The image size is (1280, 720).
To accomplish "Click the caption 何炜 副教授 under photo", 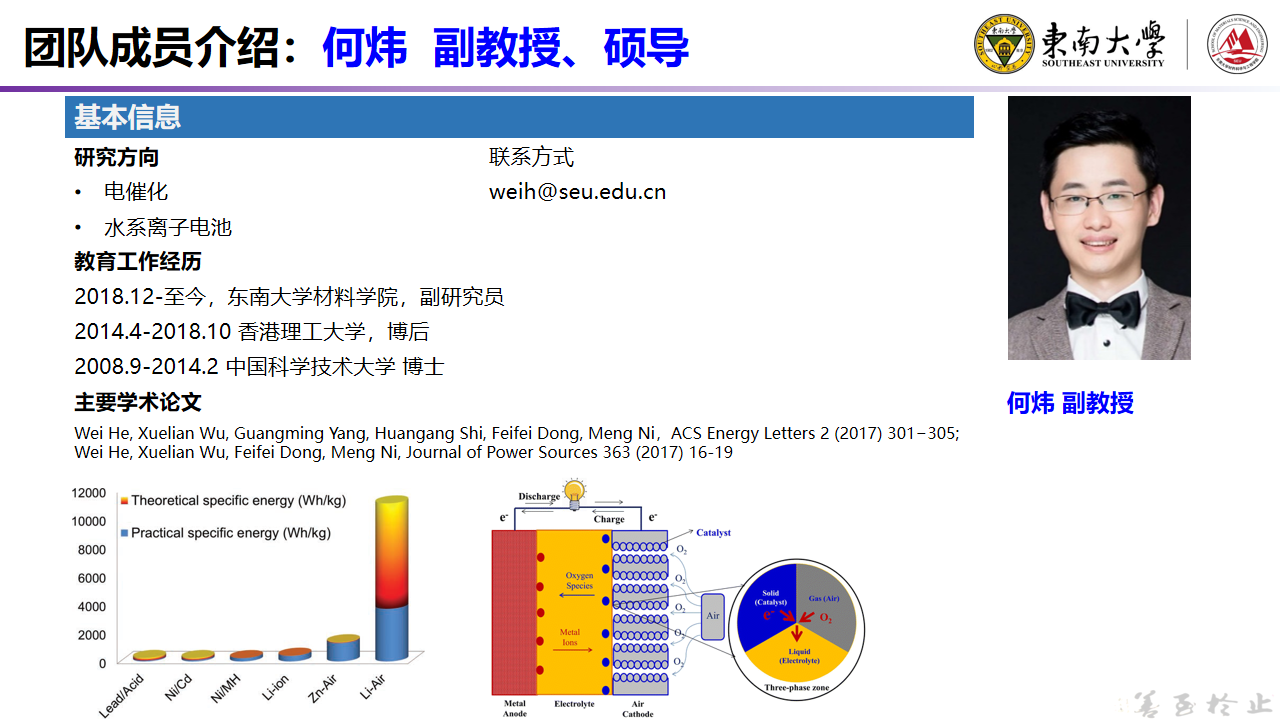I will point(1070,403).
